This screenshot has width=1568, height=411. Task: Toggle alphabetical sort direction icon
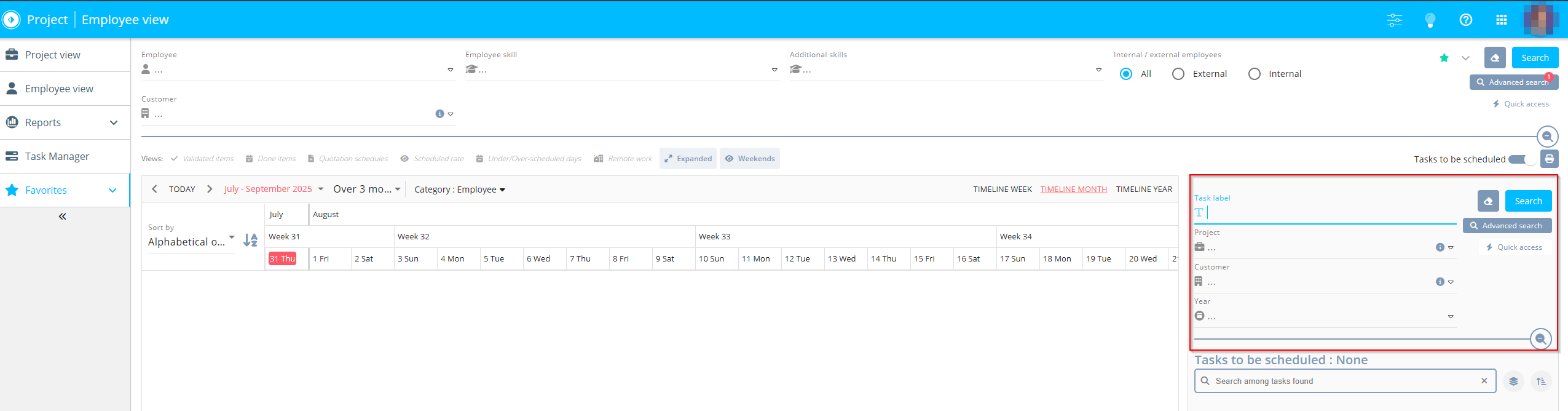(x=250, y=240)
